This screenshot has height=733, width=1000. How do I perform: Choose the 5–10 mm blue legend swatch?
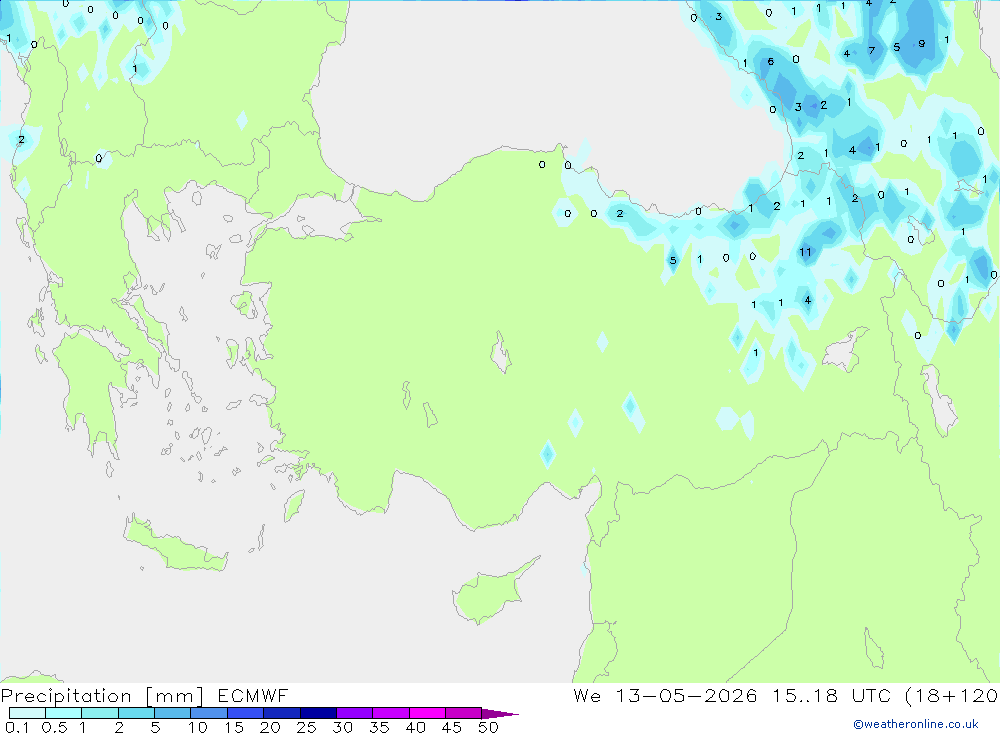click(172, 713)
